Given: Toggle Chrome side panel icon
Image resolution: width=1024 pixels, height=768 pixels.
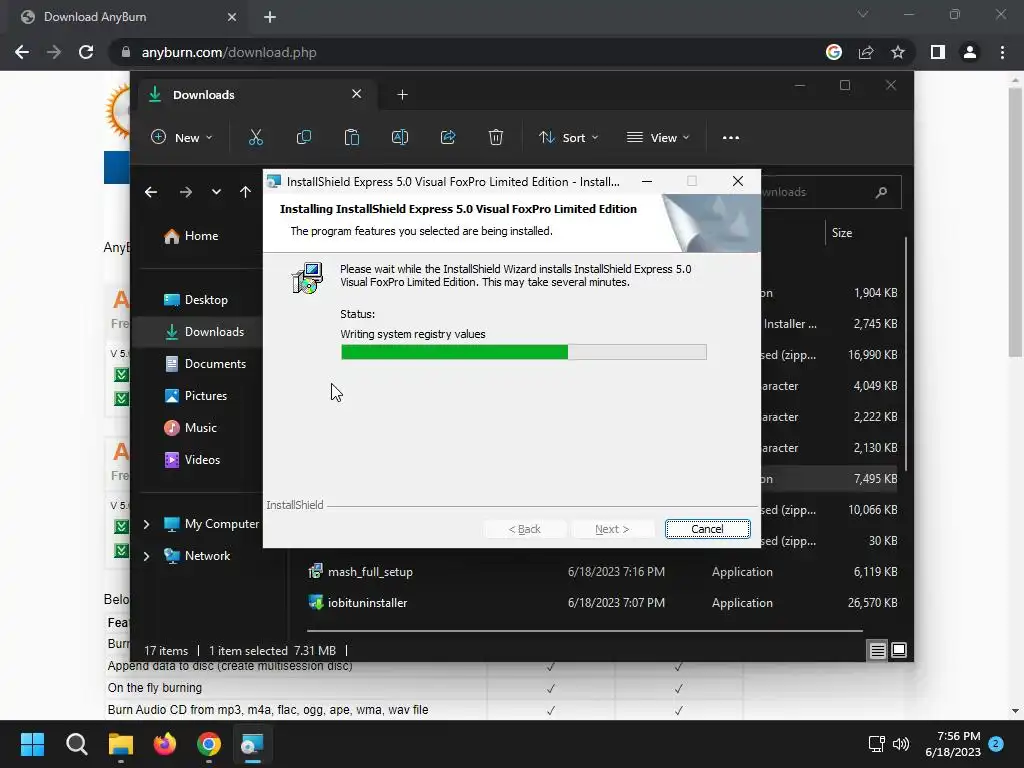Looking at the screenshot, I should [938, 52].
